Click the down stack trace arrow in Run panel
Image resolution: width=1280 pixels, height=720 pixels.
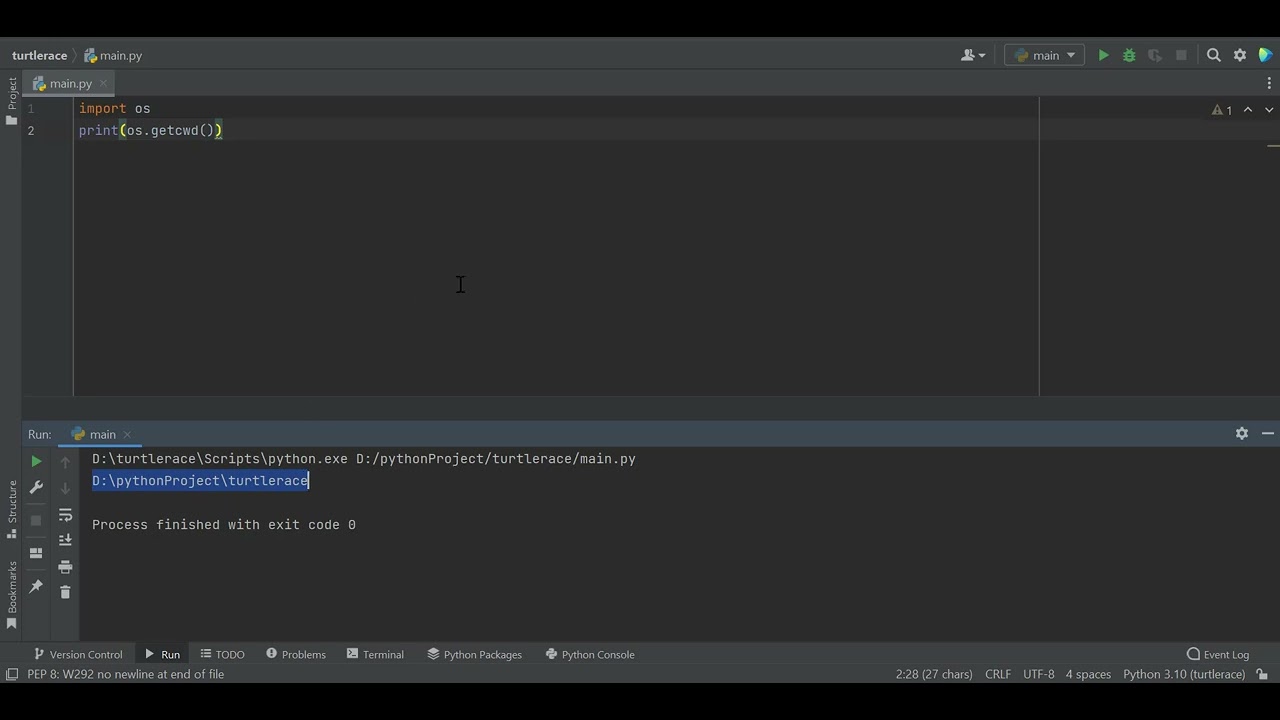click(65, 488)
